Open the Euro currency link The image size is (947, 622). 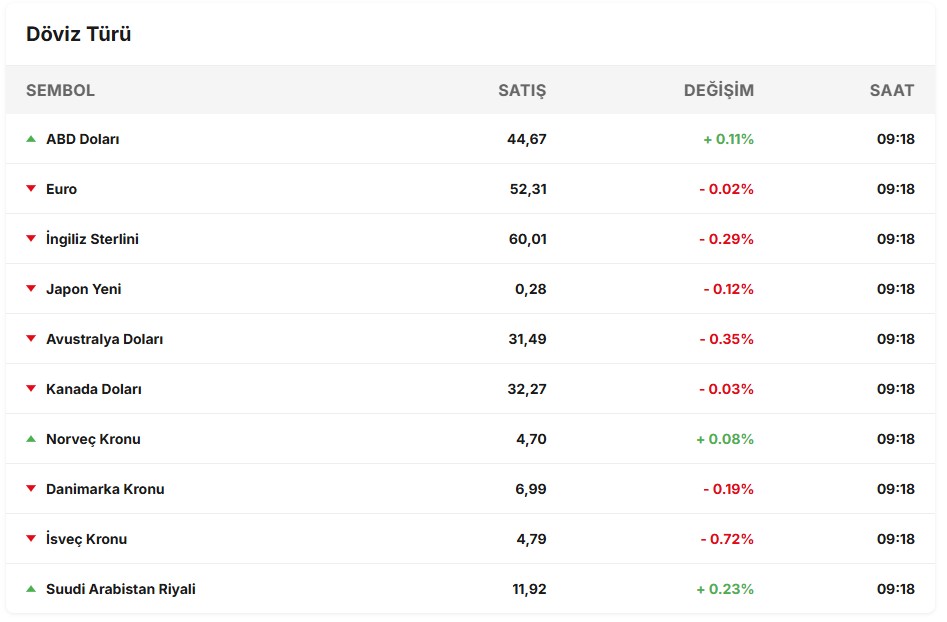[61, 189]
